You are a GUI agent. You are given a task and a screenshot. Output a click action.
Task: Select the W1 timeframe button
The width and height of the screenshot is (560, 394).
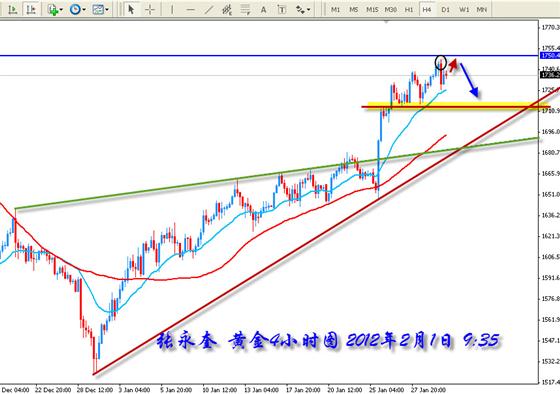coord(464,10)
